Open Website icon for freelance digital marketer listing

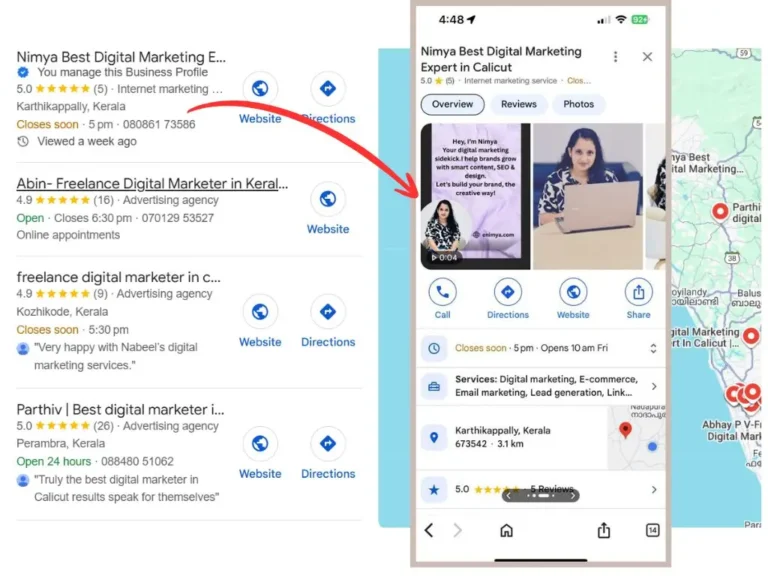pyautogui.click(x=260, y=312)
